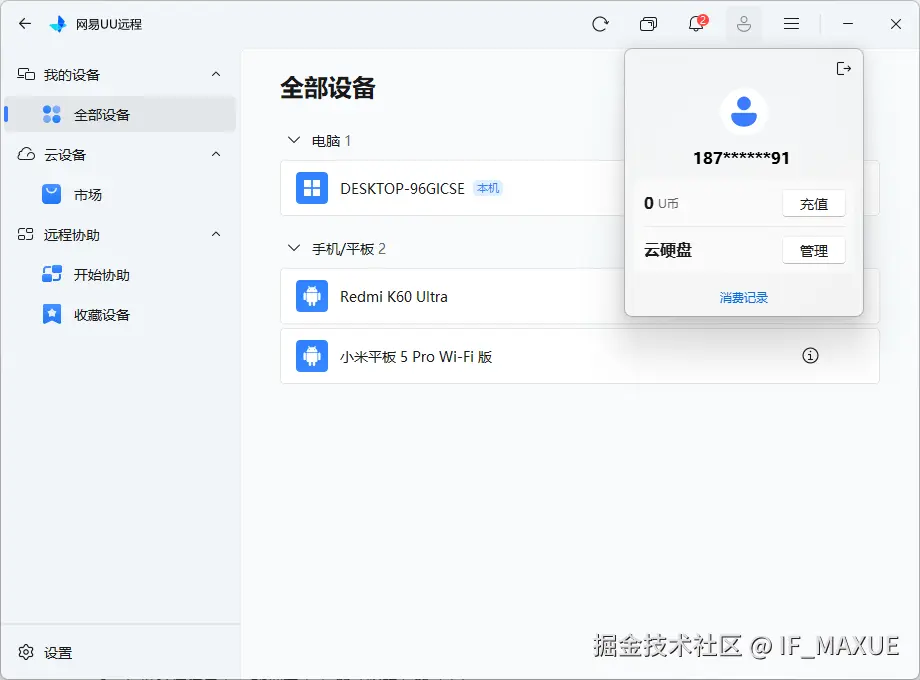The height and width of the screenshot is (680, 920).
Task: Click the 本机 tag on DESKTOP-96GICSE
Action: [488, 188]
